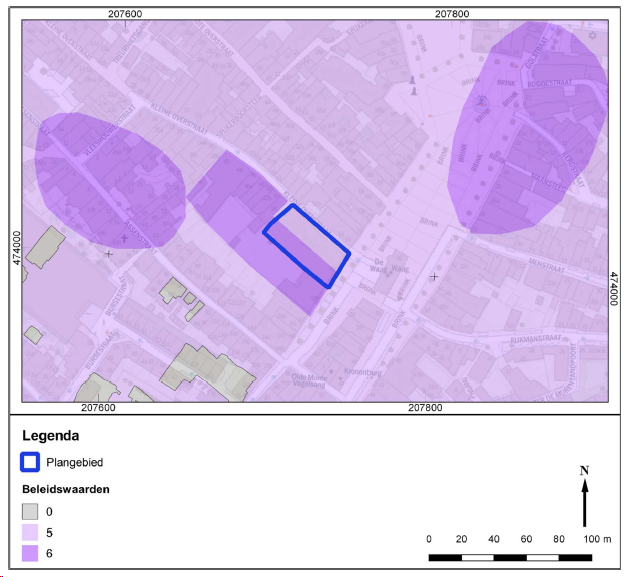This screenshot has height=577, width=624.
Task: Click the dark purple swatch for value 6
Action: click(x=31, y=553)
